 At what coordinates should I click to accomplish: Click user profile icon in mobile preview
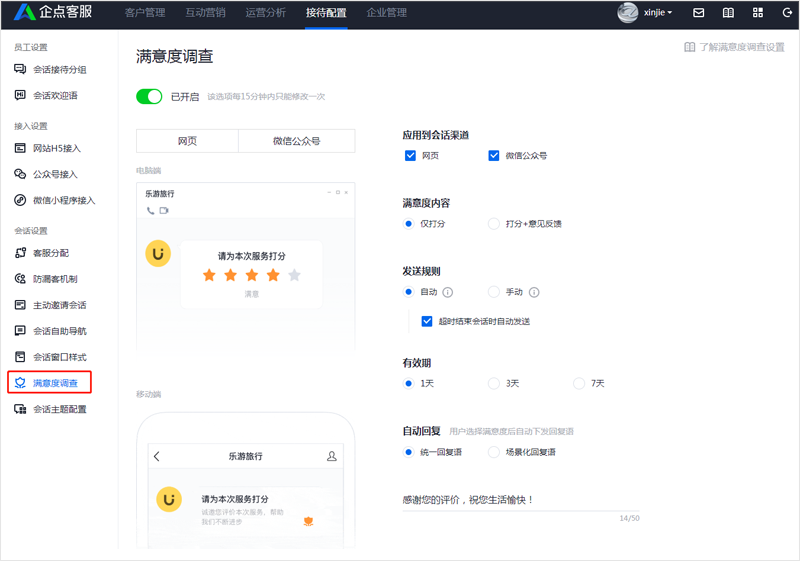click(332, 456)
